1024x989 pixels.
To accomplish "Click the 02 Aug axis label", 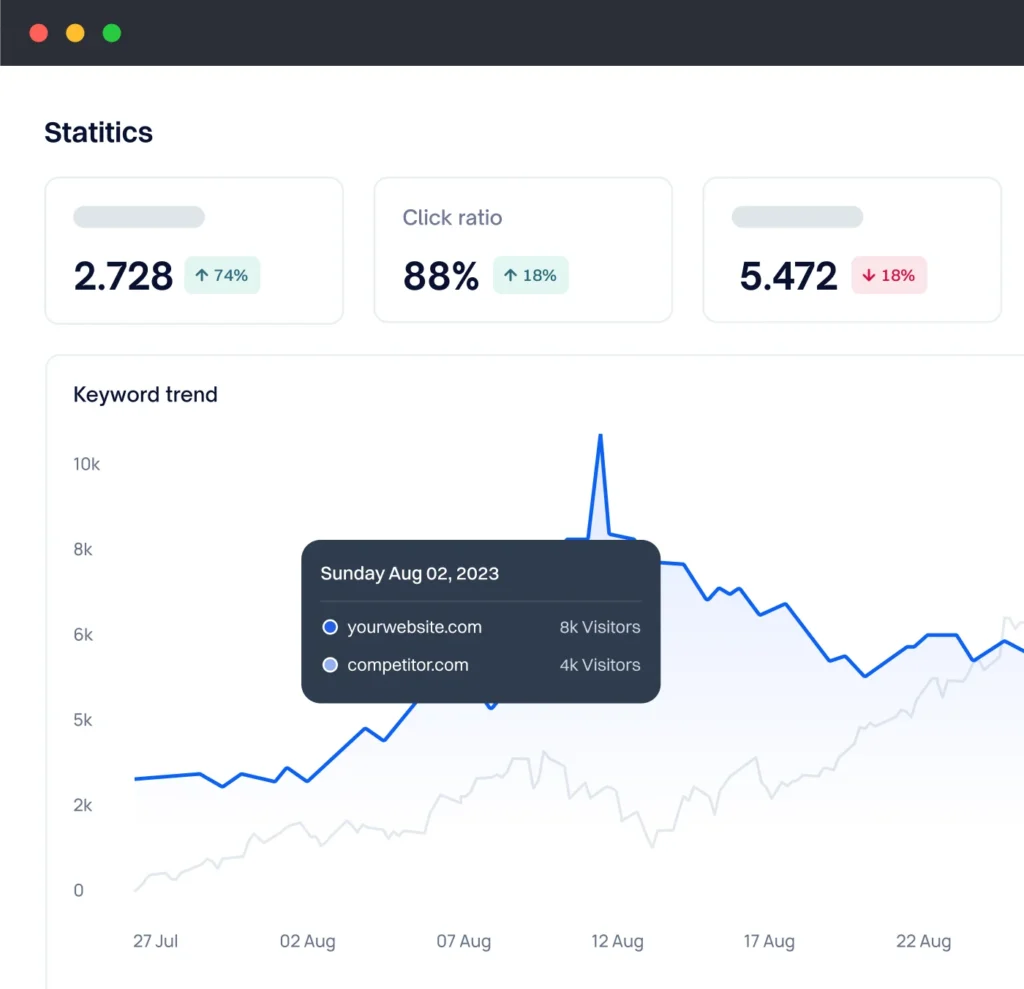I will tap(307, 941).
